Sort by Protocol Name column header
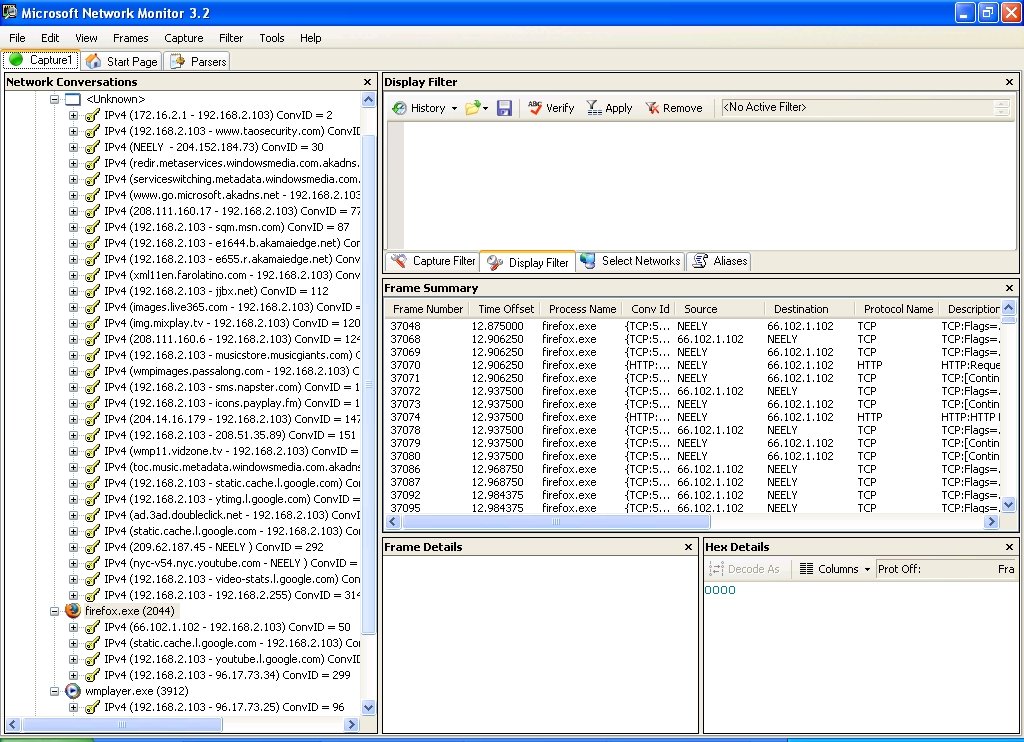This screenshot has height=742, width=1024. tap(898, 309)
